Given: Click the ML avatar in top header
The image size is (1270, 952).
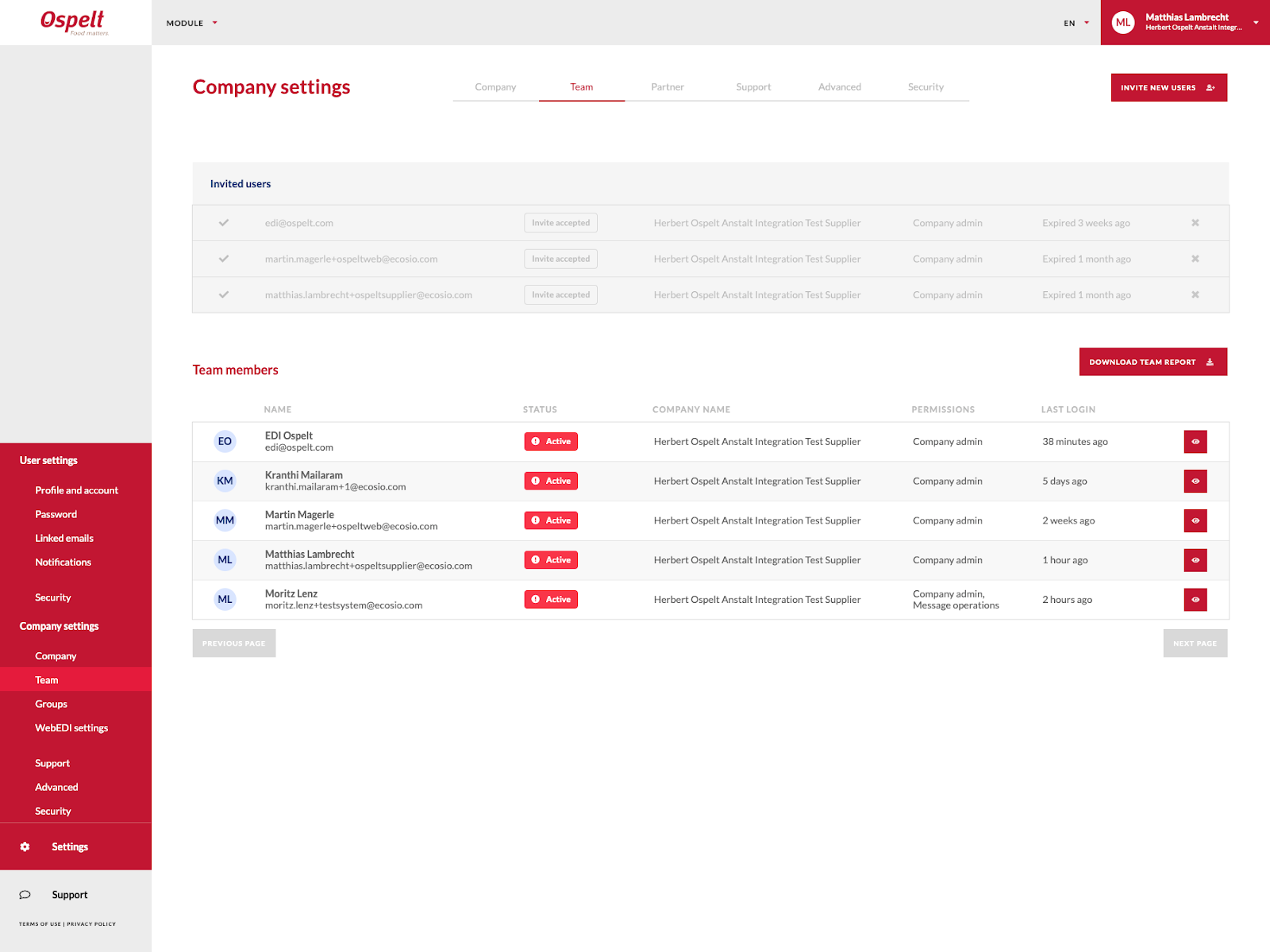Looking at the screenshot, I should point(1122,22).
